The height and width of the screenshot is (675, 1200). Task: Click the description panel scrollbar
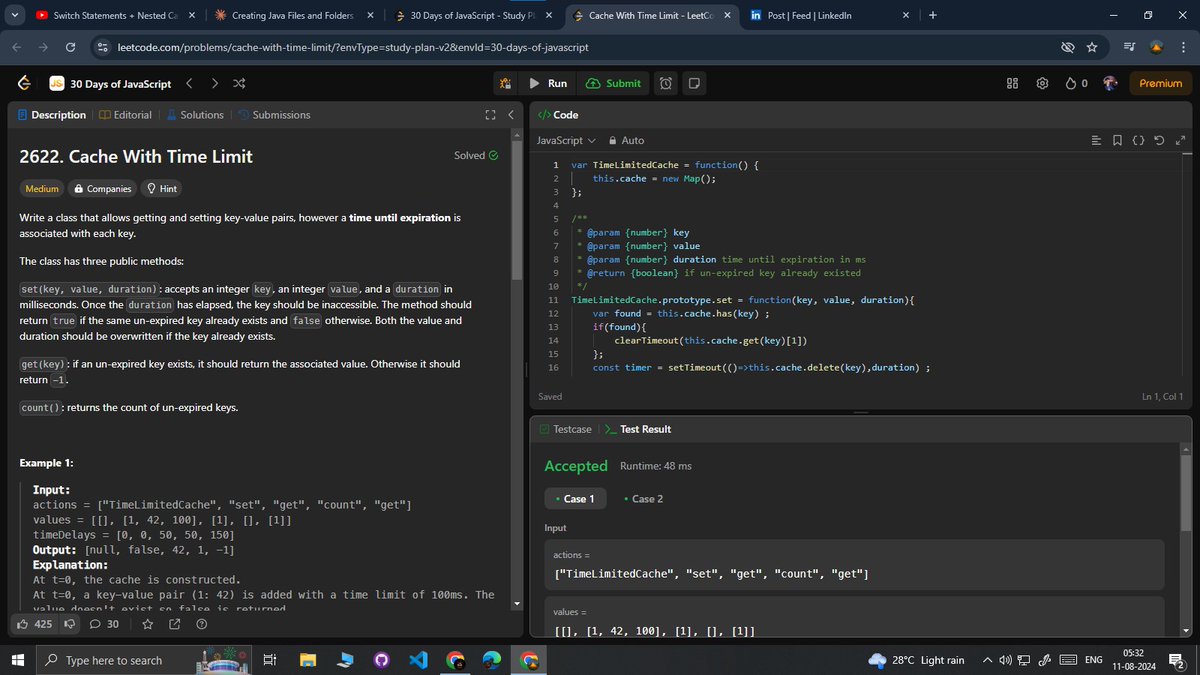[517, 210]
